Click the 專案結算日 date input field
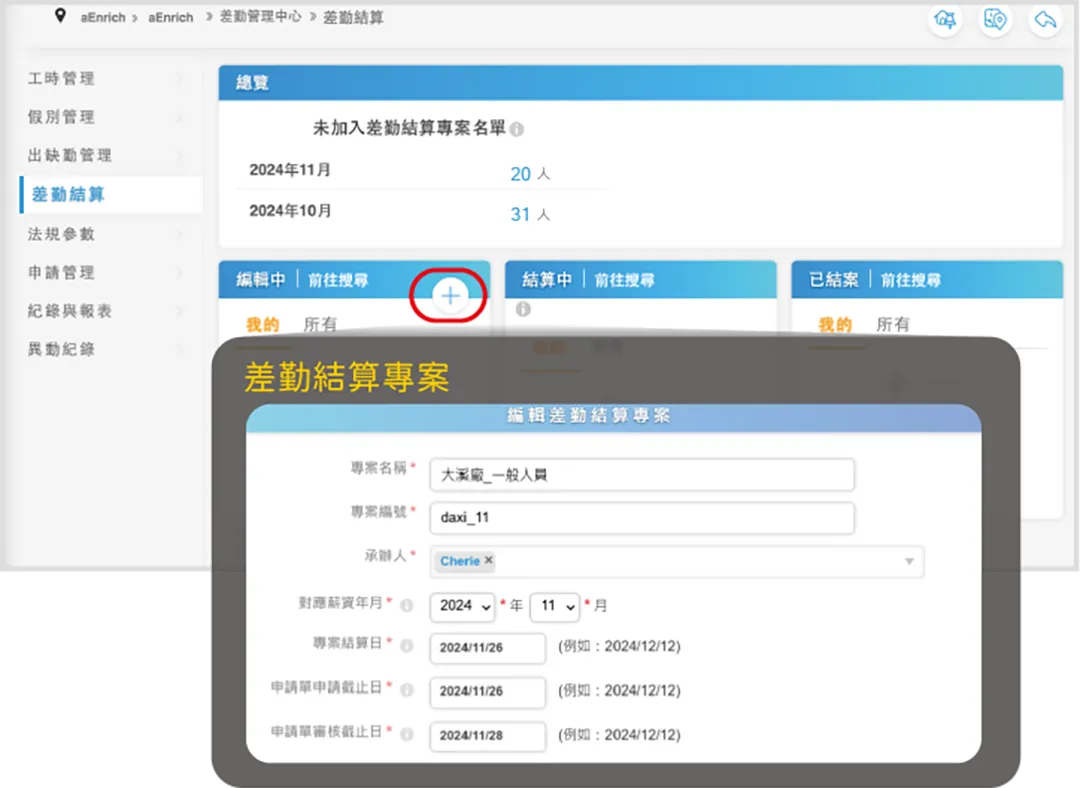This screenshot has height=788, width=1080. point(487,648)
